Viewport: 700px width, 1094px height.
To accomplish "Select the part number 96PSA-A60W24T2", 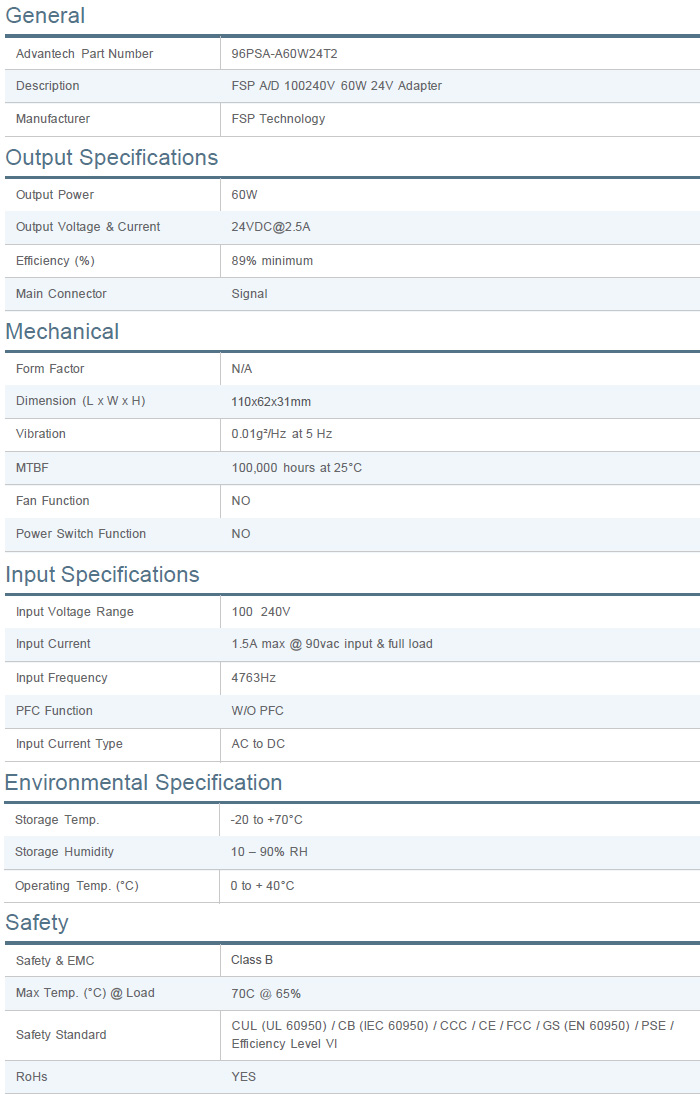I will click(291, 54).
